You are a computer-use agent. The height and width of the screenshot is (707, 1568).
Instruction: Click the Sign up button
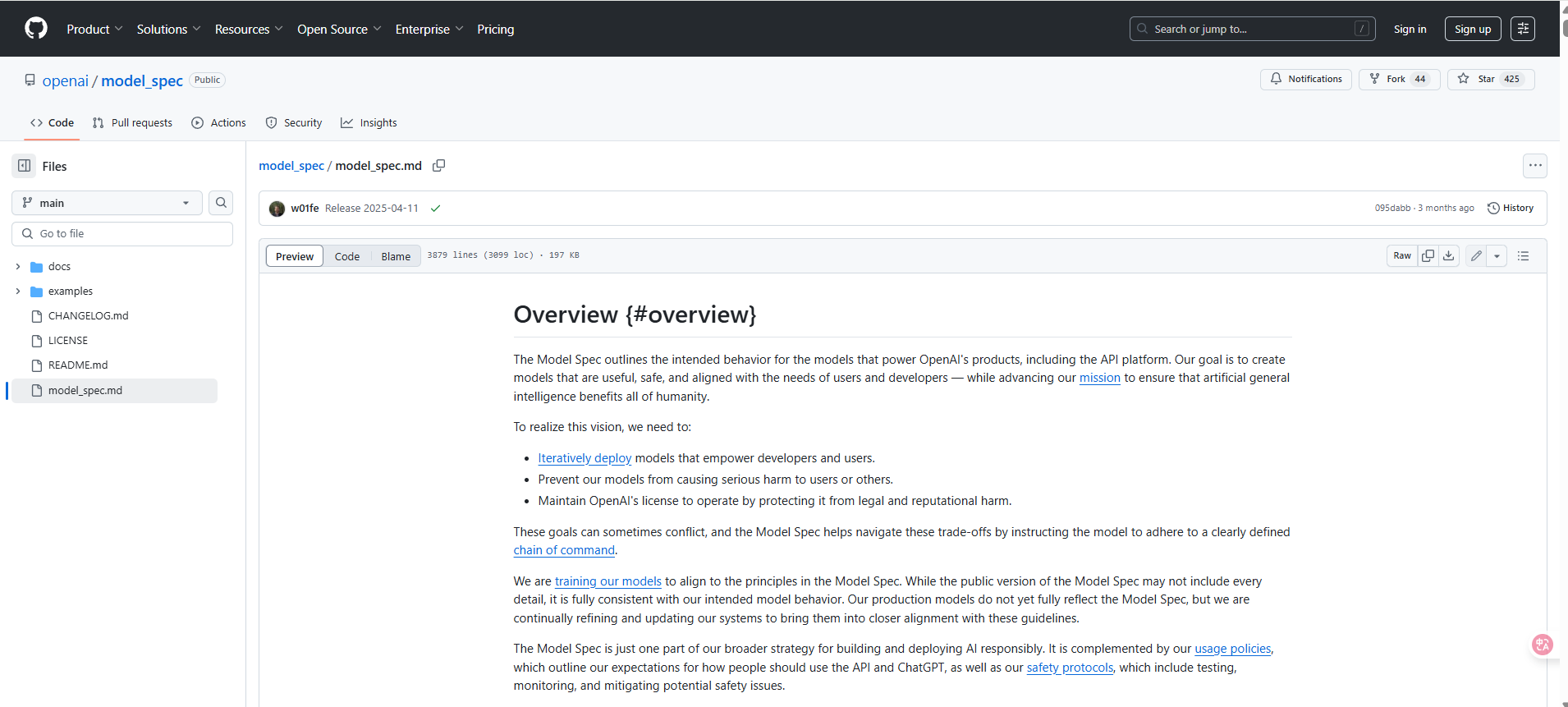tap(1473, 29)
